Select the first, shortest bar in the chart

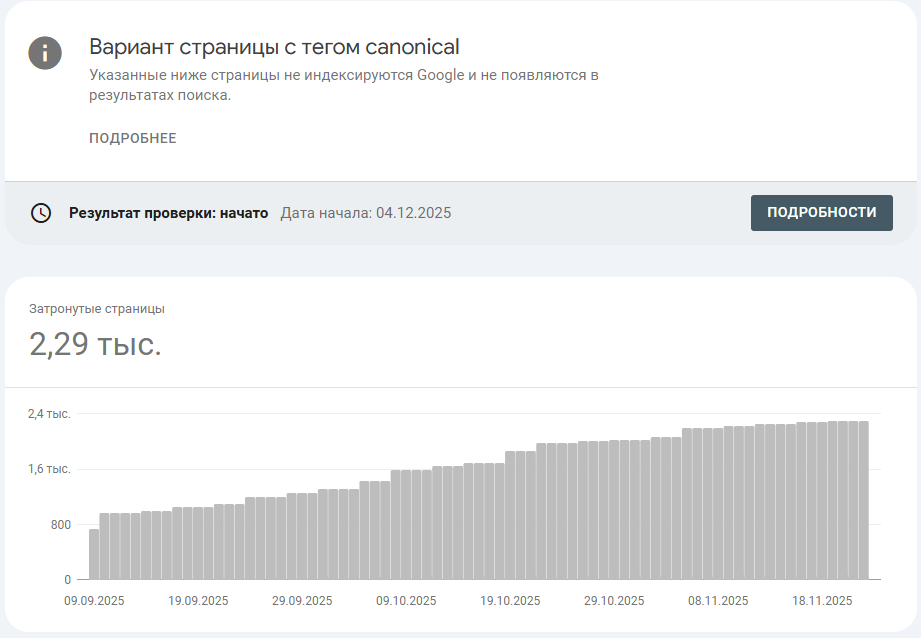tap(94, 554)
